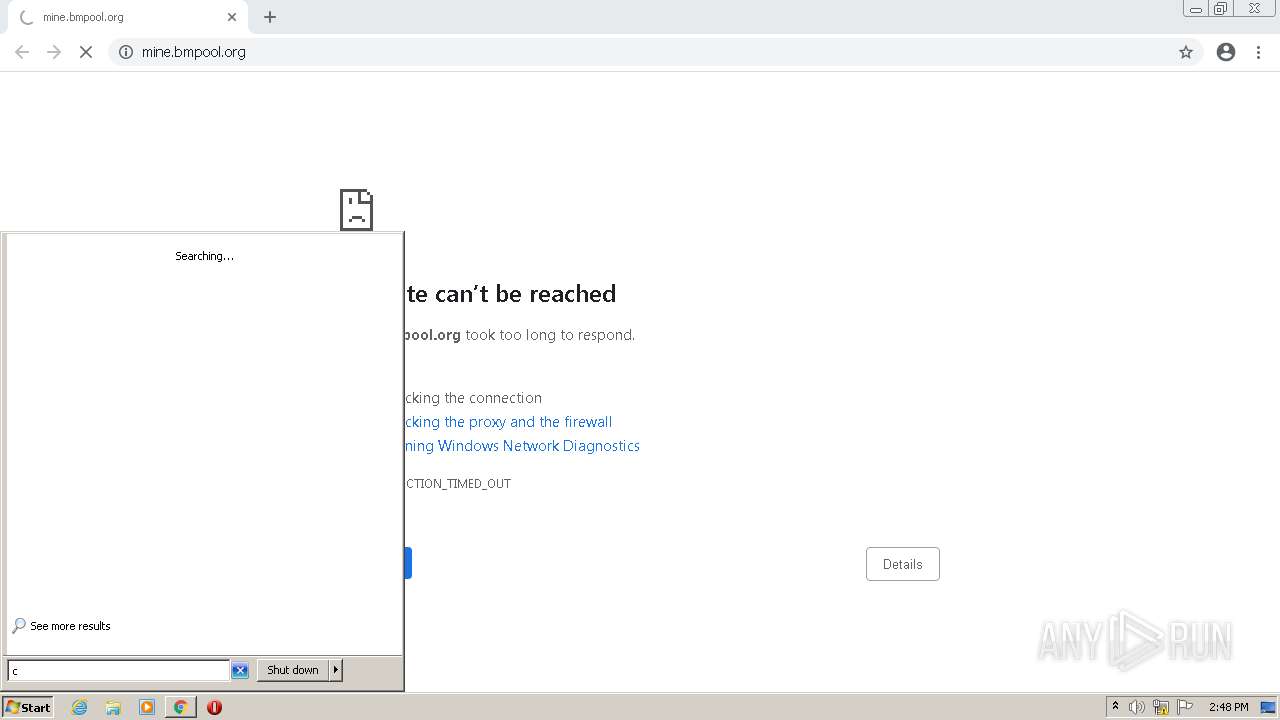Click the clock showing 2:48 PM
Image resolution: width=1280 pixels, height=720 pixels.
tap(1228, 707)
